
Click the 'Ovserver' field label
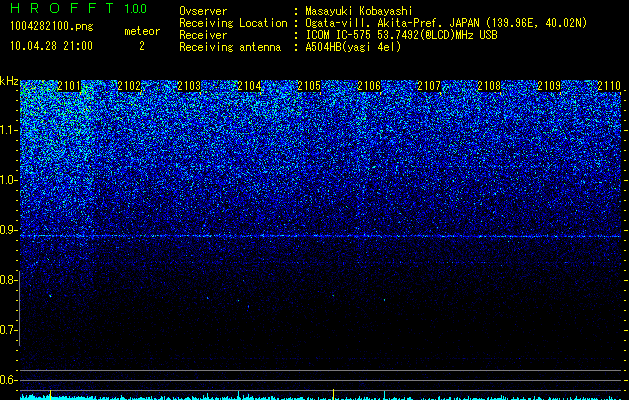203,12
